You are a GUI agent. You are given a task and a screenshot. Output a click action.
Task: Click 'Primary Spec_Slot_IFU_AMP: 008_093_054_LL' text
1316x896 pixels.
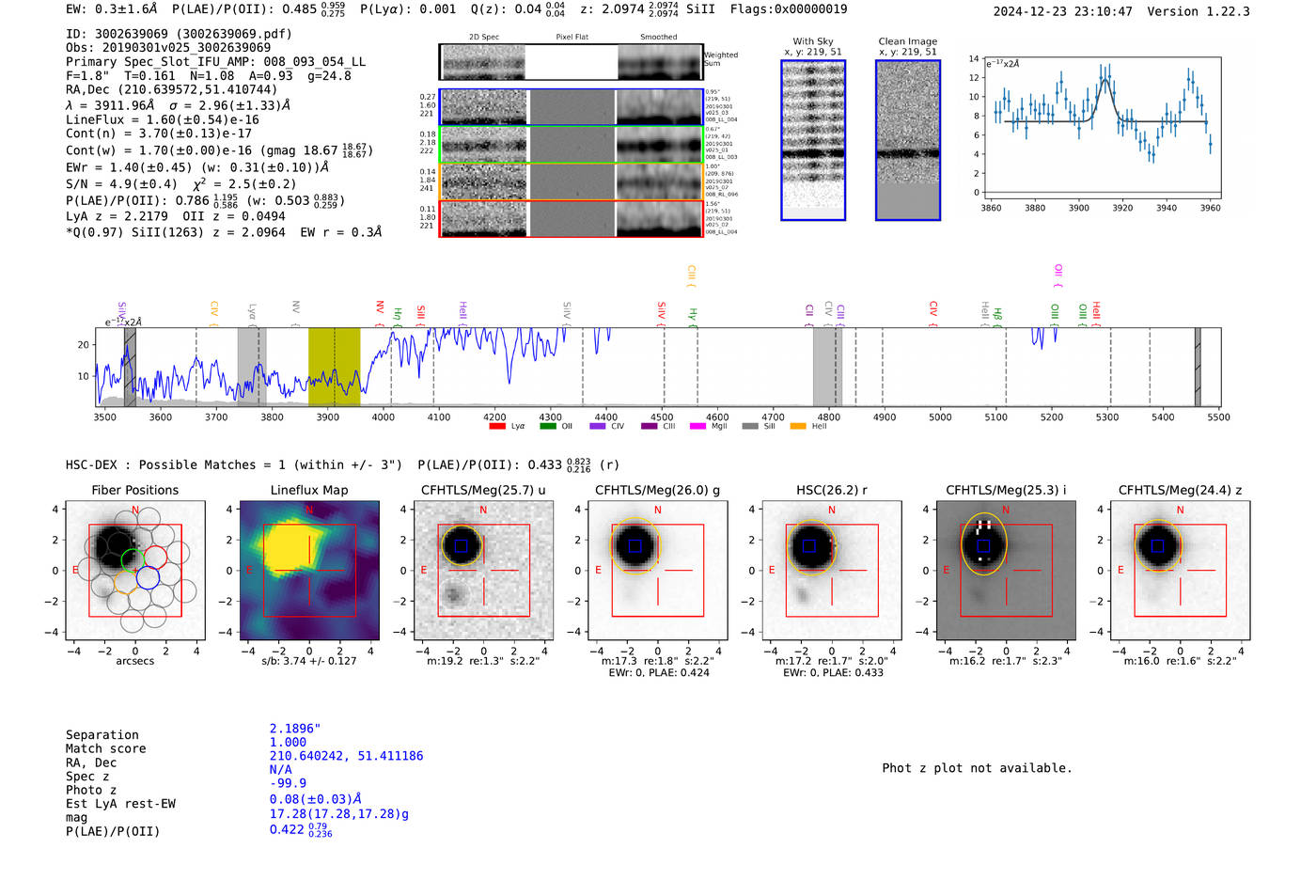coord(216,62)
